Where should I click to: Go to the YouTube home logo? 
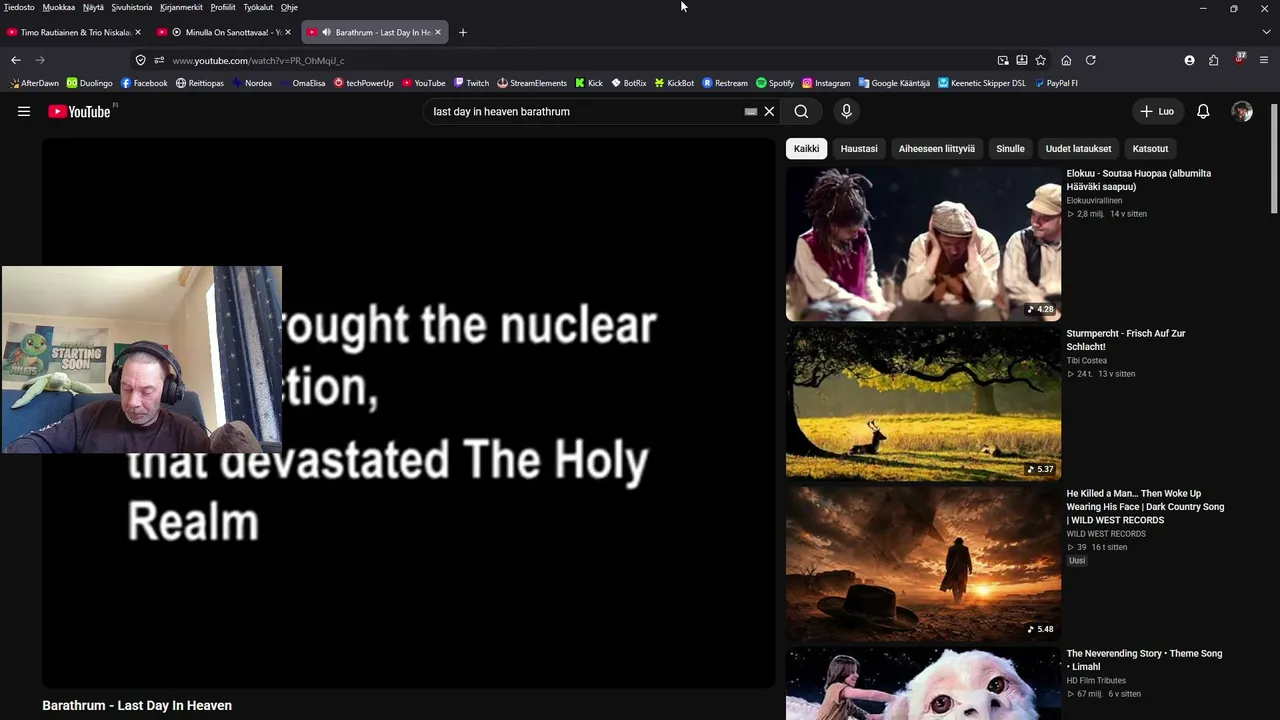pyautogui.click(x=80, y=112)
